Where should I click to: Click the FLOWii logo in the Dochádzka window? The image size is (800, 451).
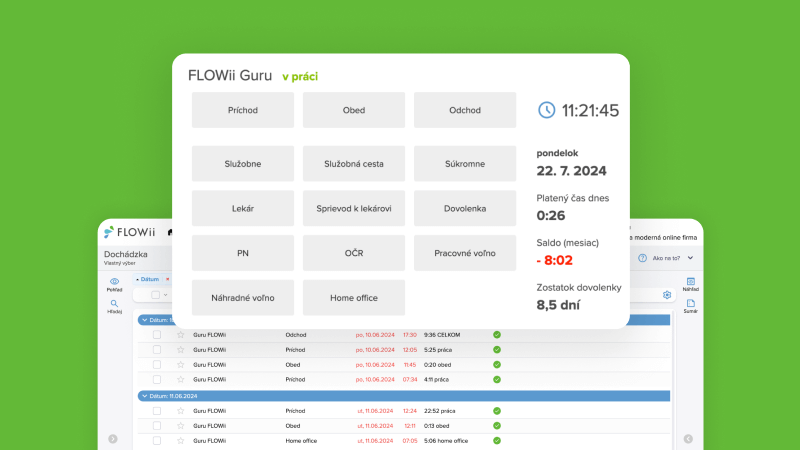(x=130, y=232)
